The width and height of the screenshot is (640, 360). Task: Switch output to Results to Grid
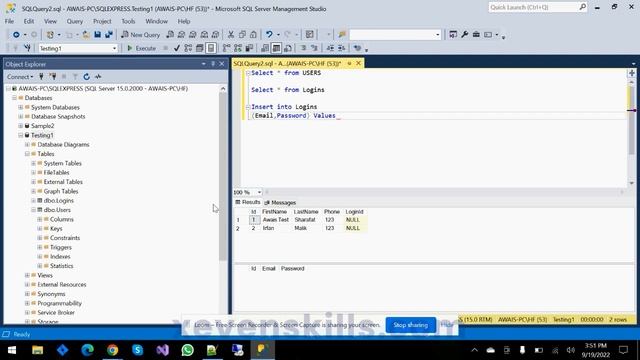point(276,48)
